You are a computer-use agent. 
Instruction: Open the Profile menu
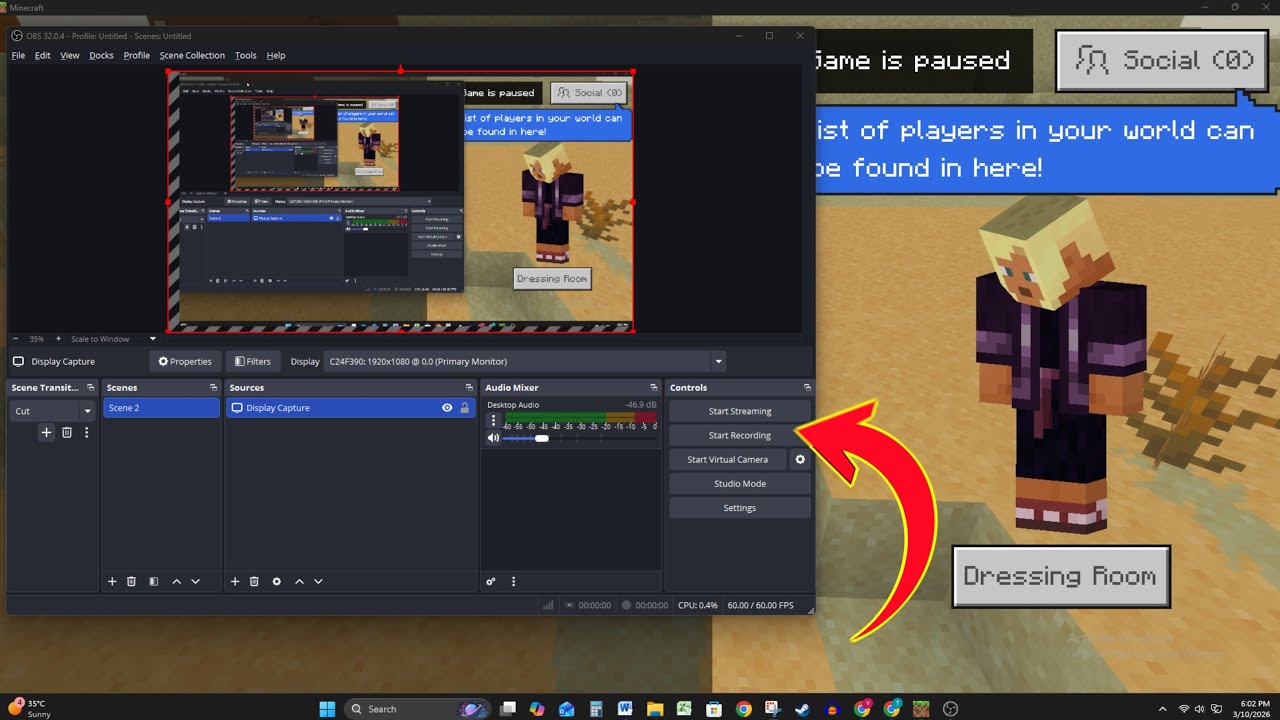136,56
